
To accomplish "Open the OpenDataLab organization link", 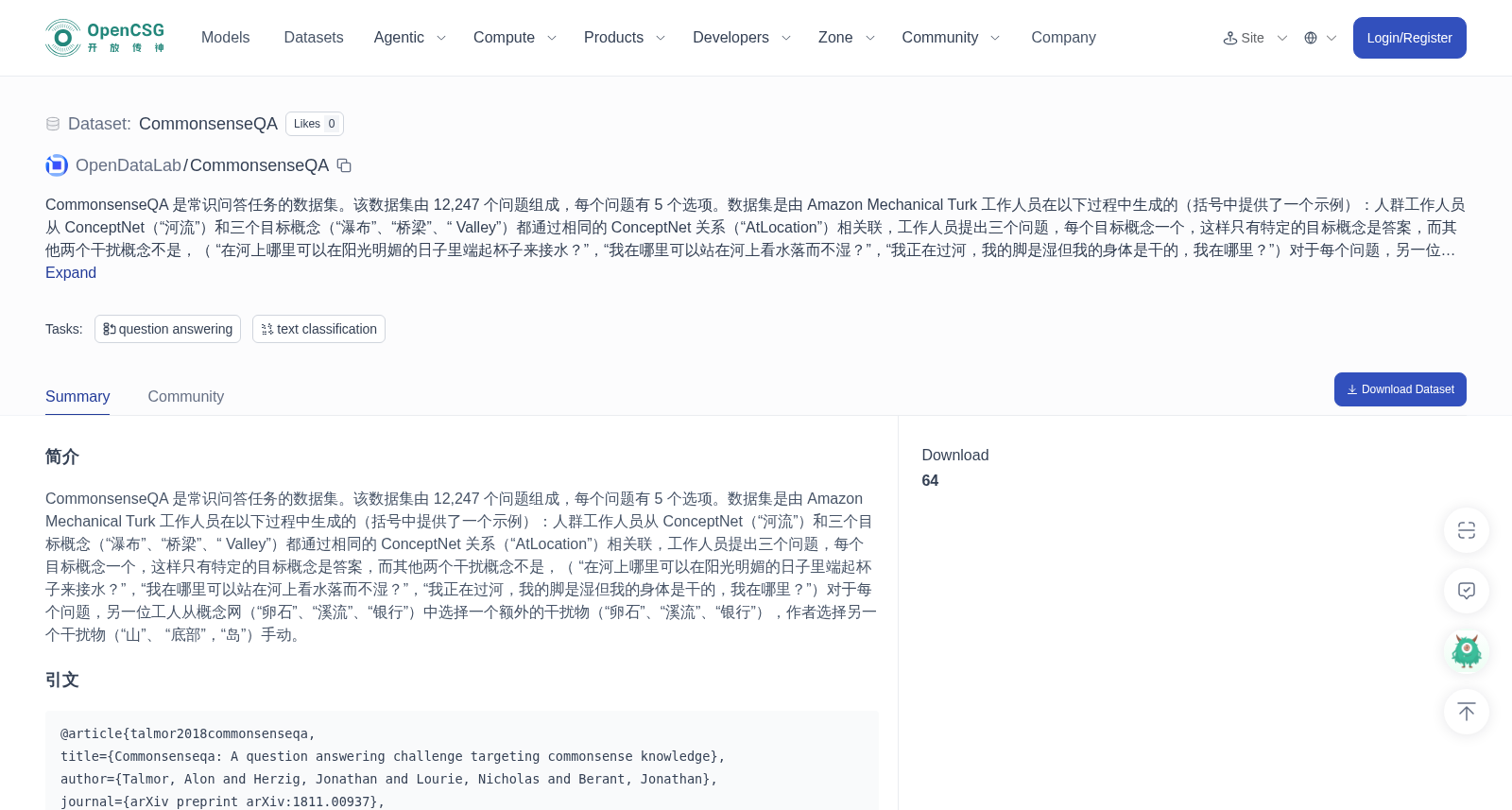I will 129,165.
